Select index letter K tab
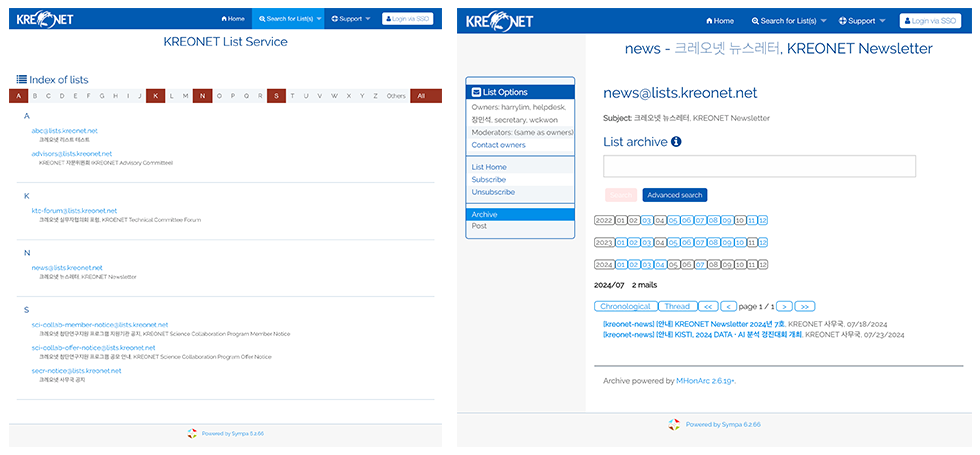This screenshot has height=455, width=980. pos(156,96)
